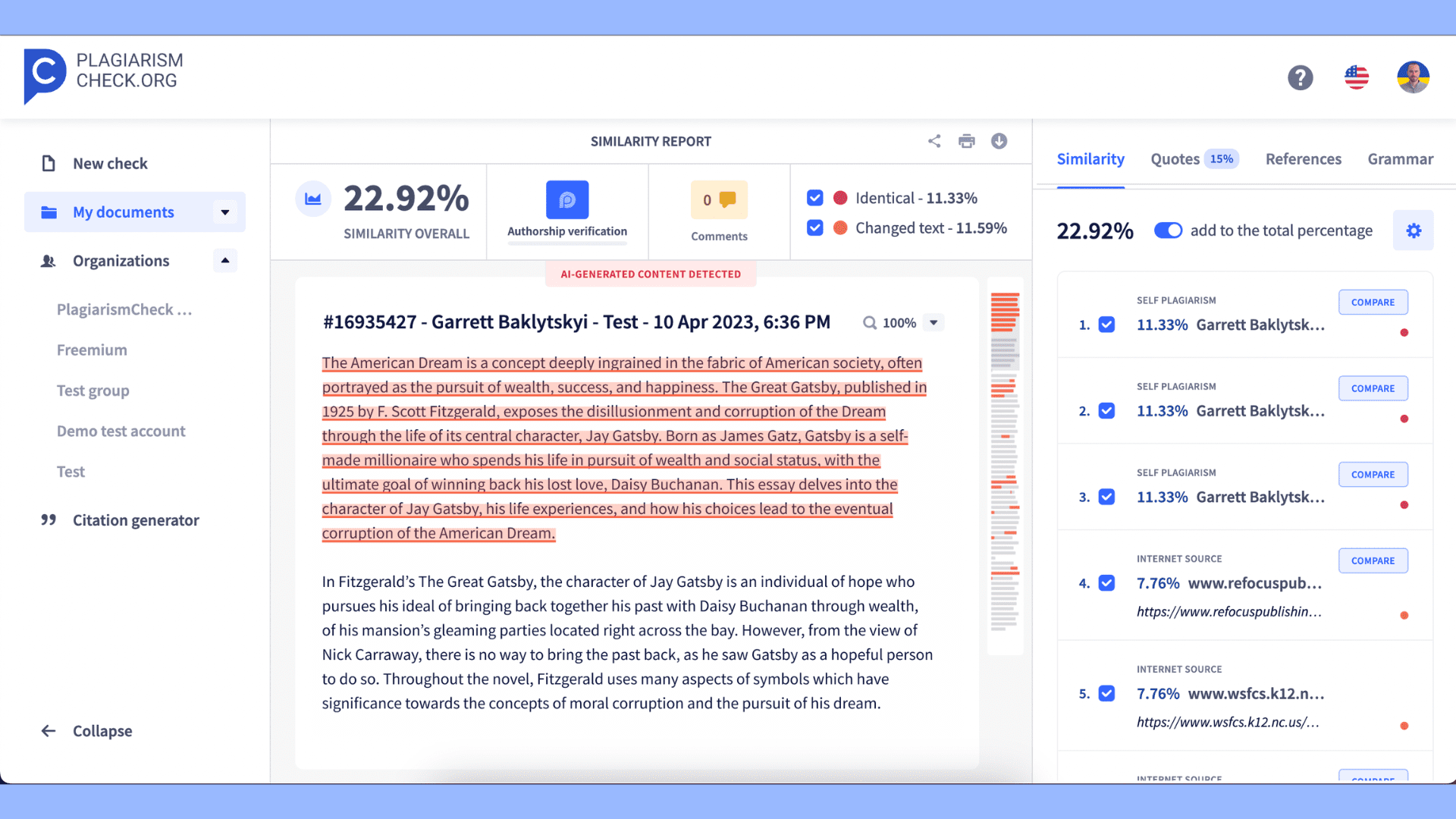Click the share report icon
This screenshot has width=1456, height=819.
(x=934, y=140)
